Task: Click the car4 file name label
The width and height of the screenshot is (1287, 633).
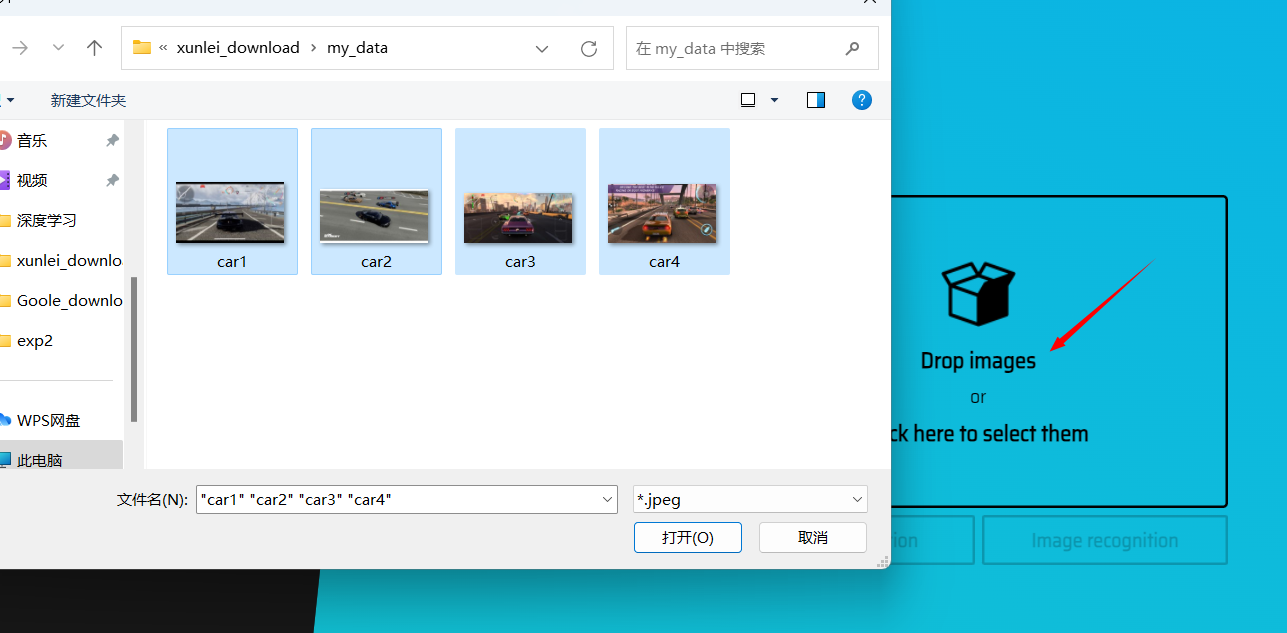Action: 664,262
